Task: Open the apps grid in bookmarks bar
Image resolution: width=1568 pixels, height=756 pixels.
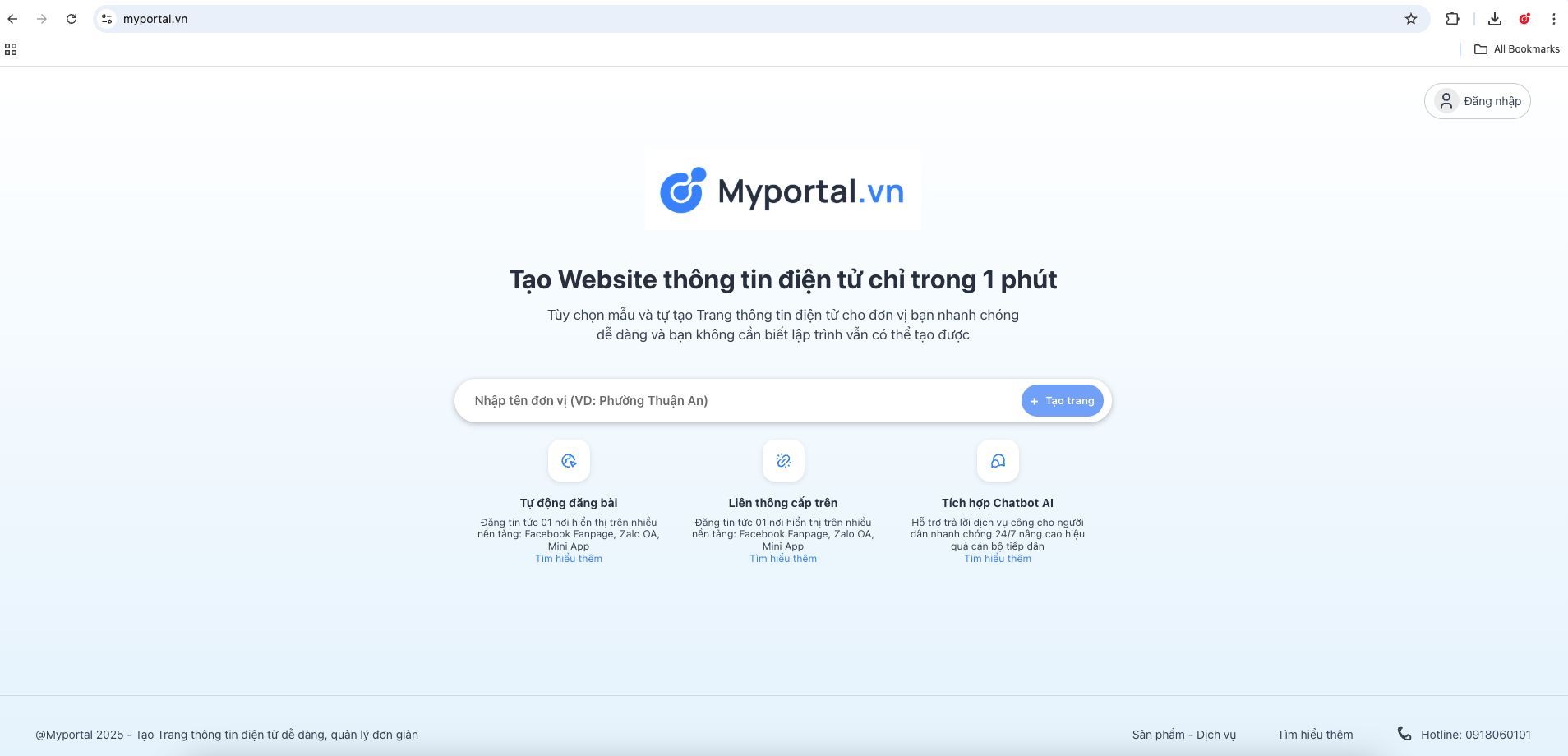Action: click(11, 49)
